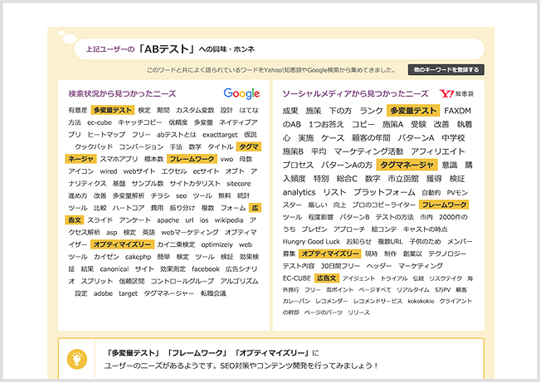Click the マーケティング活動 keyword

click(368, 152)
